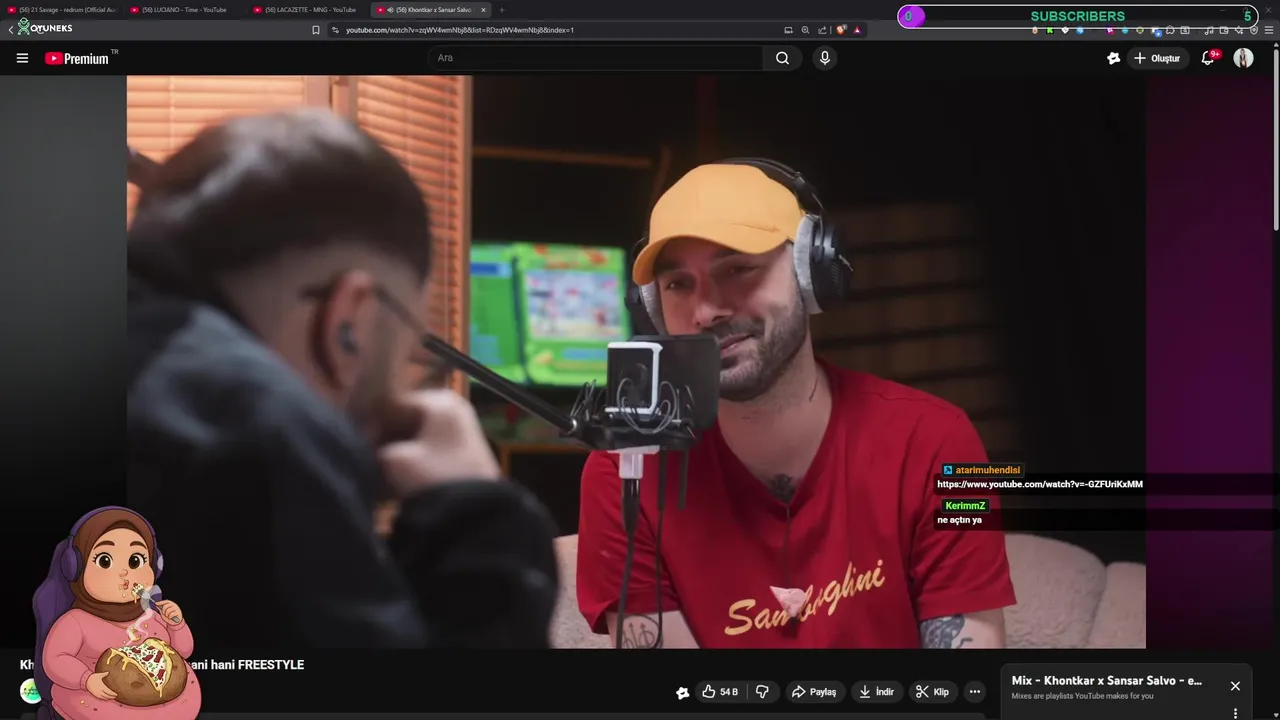Open more actions three-dot menu
The height and width of the screenshot is (720, 1280).
point(975,692)
